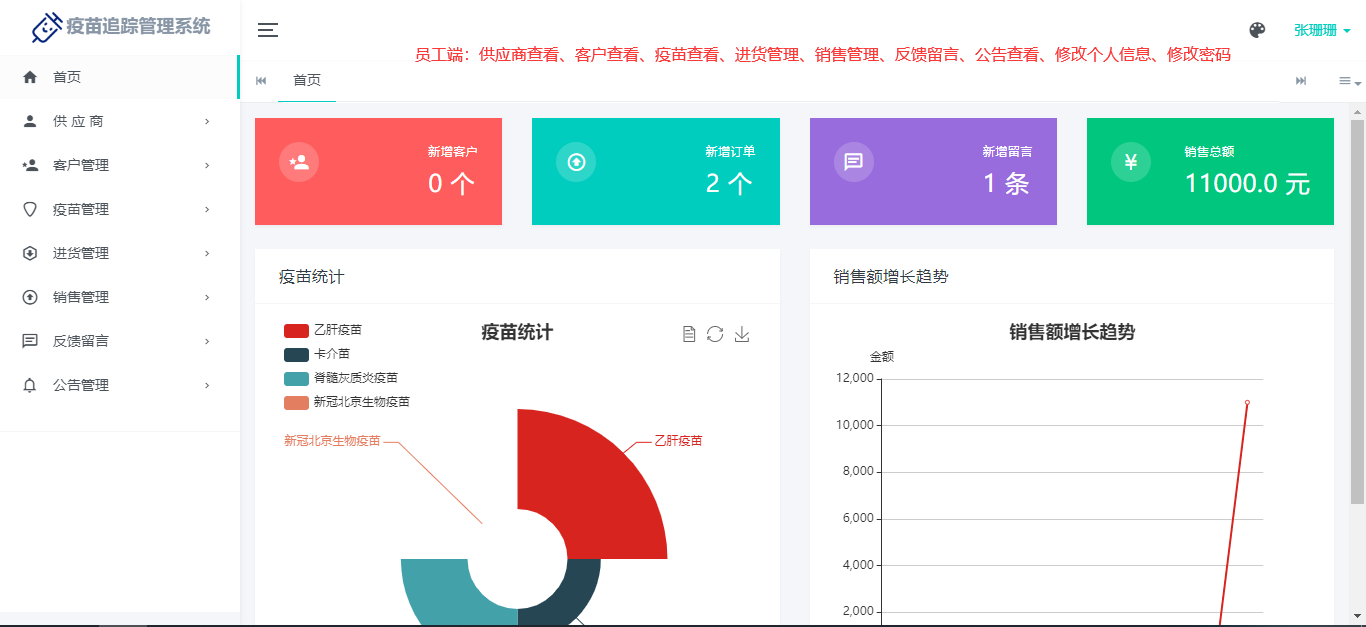Click the 疫苗统计 panel header
Image resolution: width=1366 pixels, height=627 pixels.
click(x=517, y=276)
